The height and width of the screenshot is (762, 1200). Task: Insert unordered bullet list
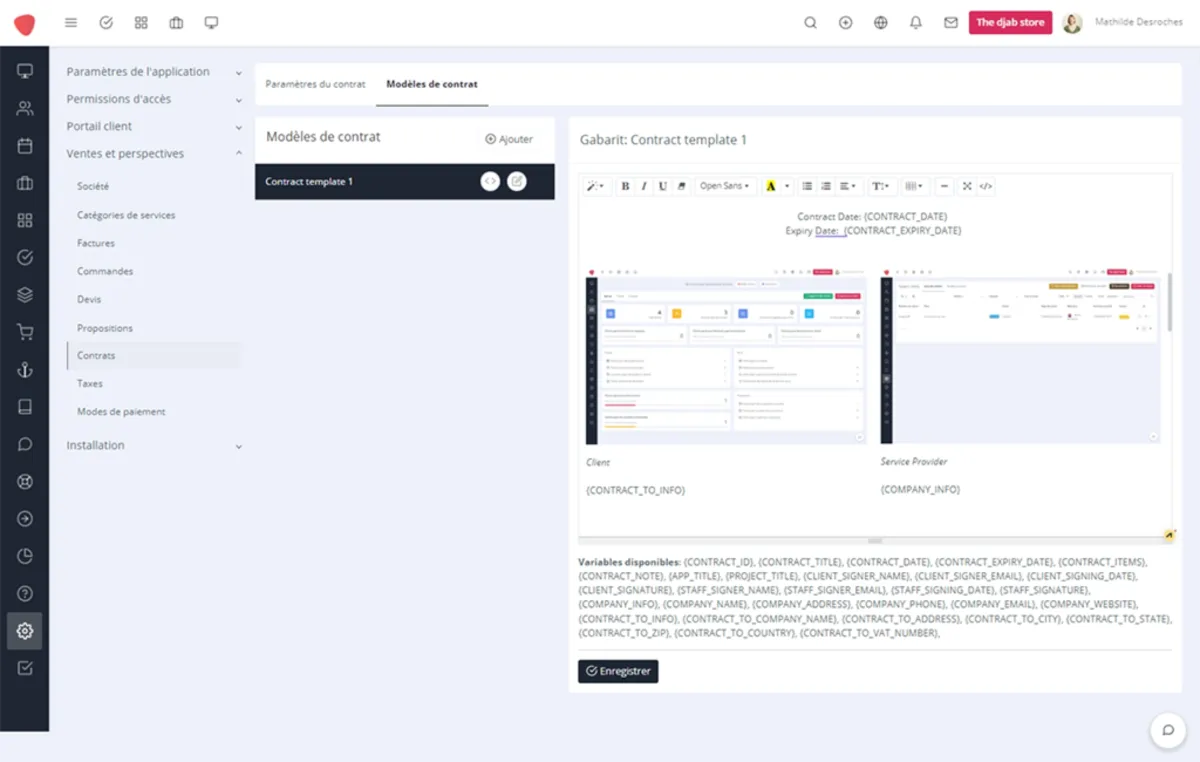807,186
